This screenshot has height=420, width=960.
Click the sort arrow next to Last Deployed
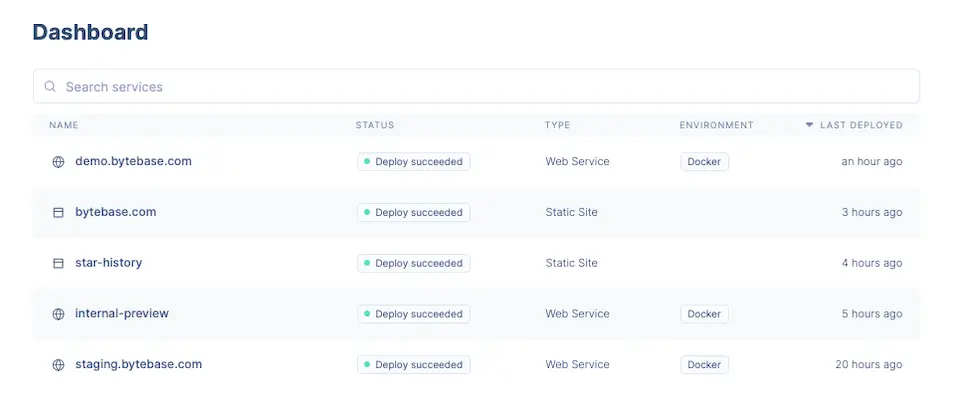click(809, 126)
